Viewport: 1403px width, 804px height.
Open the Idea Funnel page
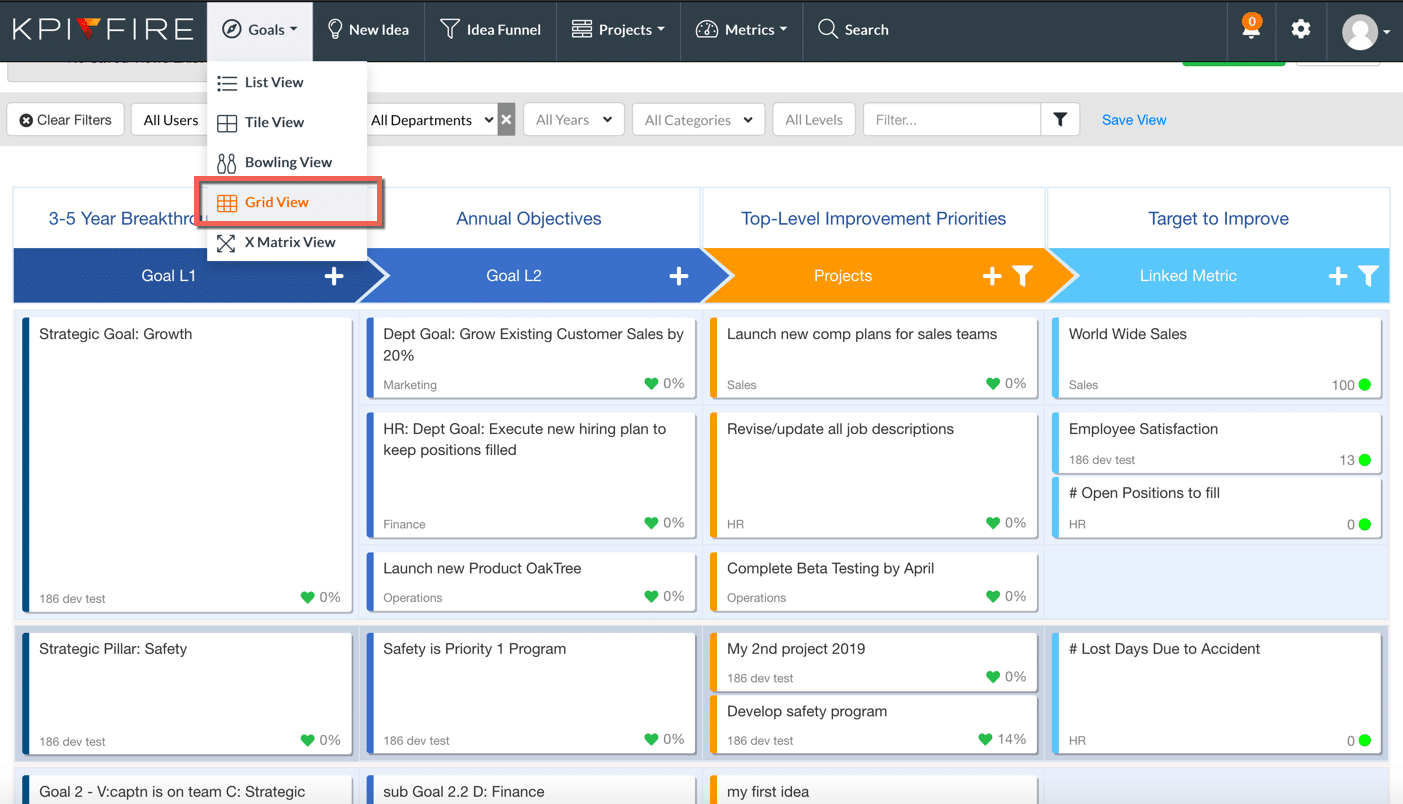tap(490, 30)
